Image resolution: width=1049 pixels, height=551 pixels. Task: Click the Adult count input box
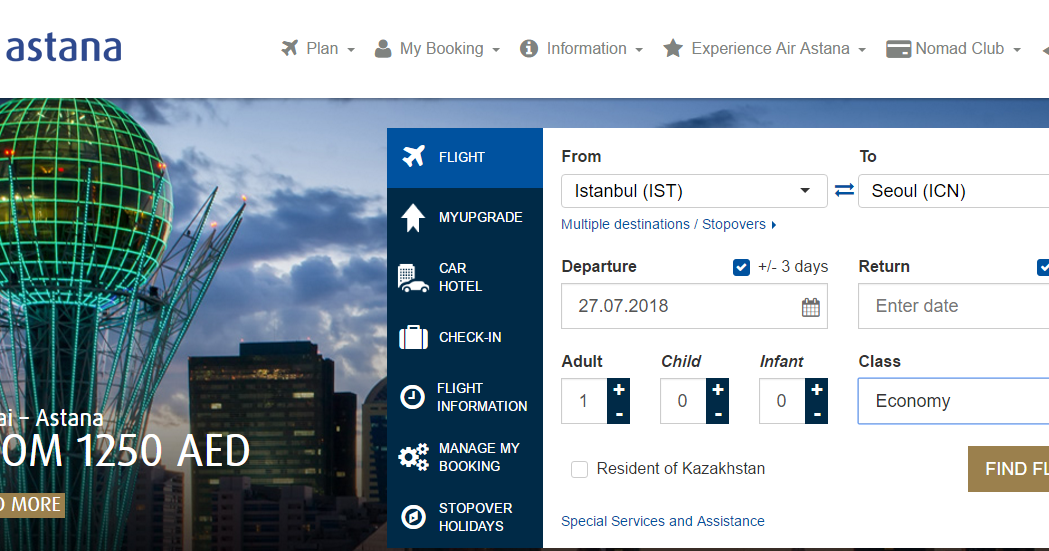pos(584,401)
